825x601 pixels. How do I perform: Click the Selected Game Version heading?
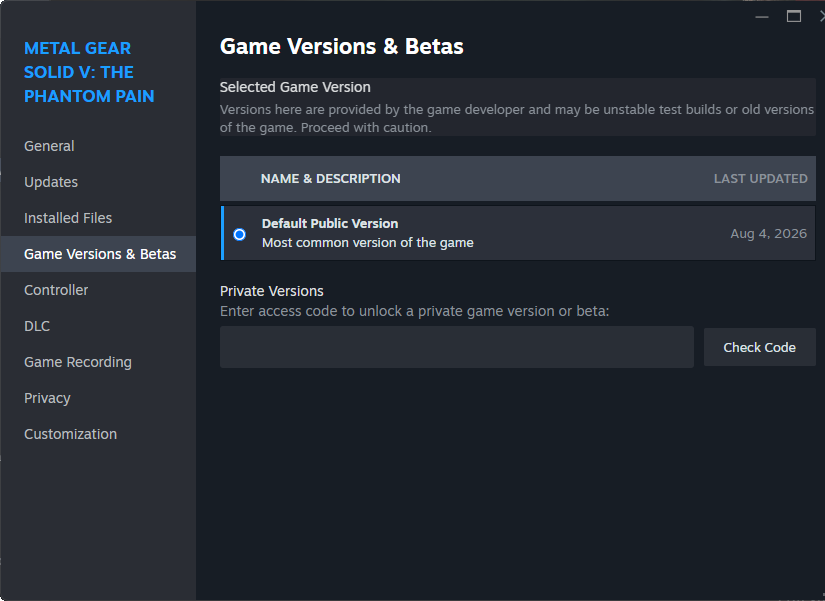coord(295,87)
